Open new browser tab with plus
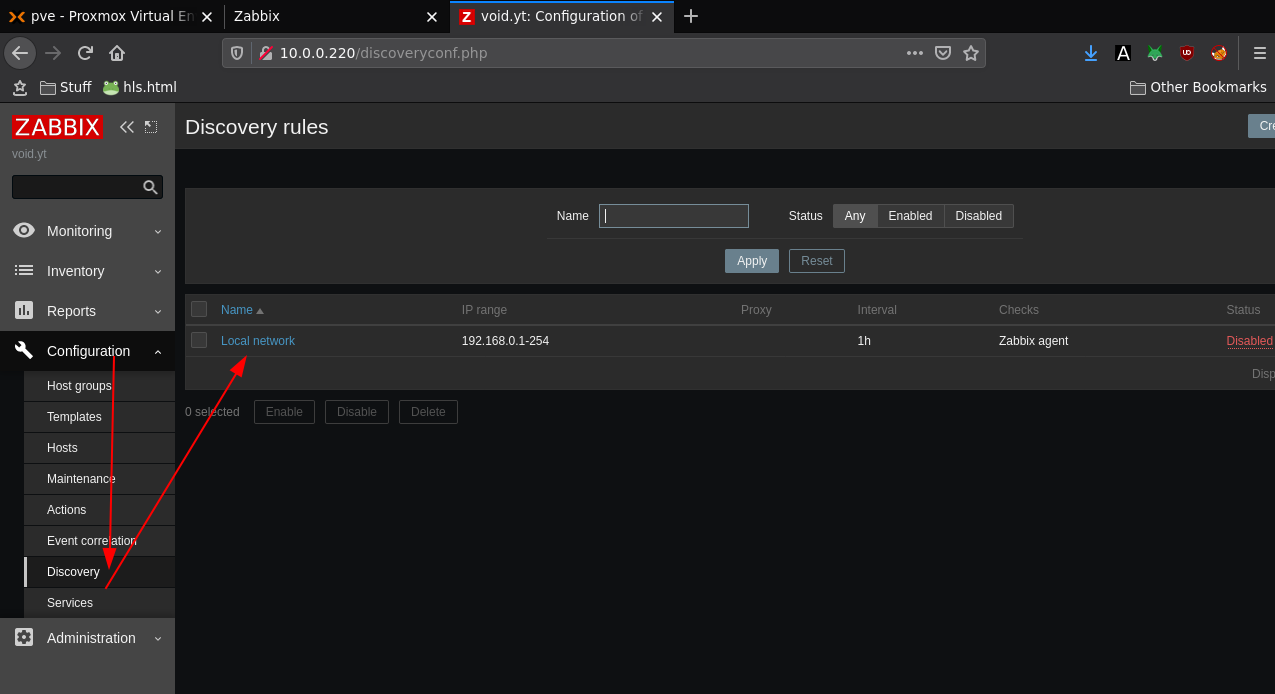 point(691,16)
